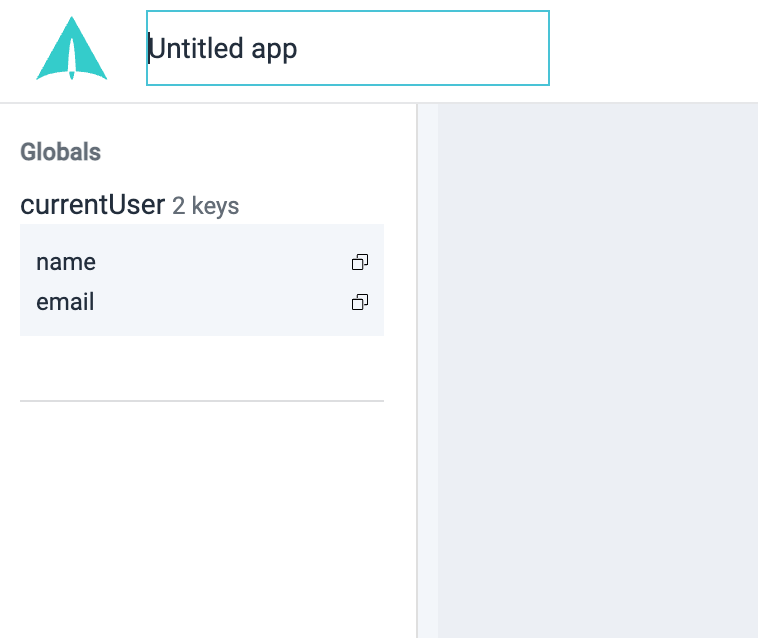
Task: Expand the currentUser global
Action: [92, 205]
